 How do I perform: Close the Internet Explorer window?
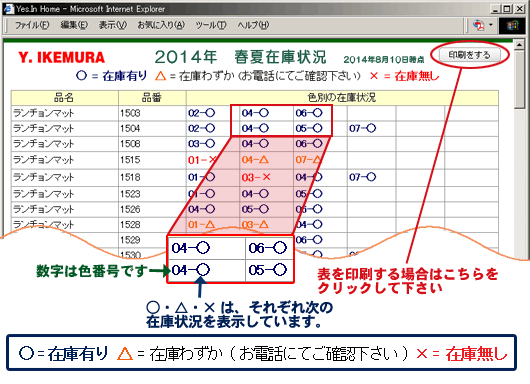520,9
